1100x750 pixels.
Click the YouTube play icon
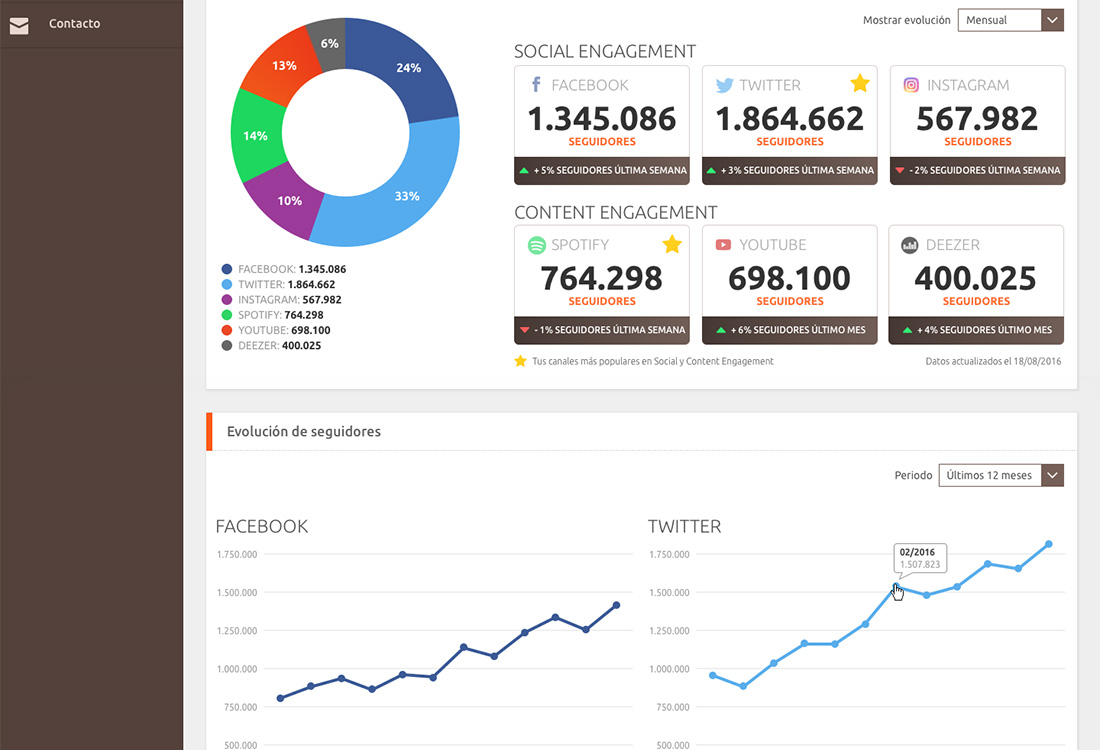723,245
